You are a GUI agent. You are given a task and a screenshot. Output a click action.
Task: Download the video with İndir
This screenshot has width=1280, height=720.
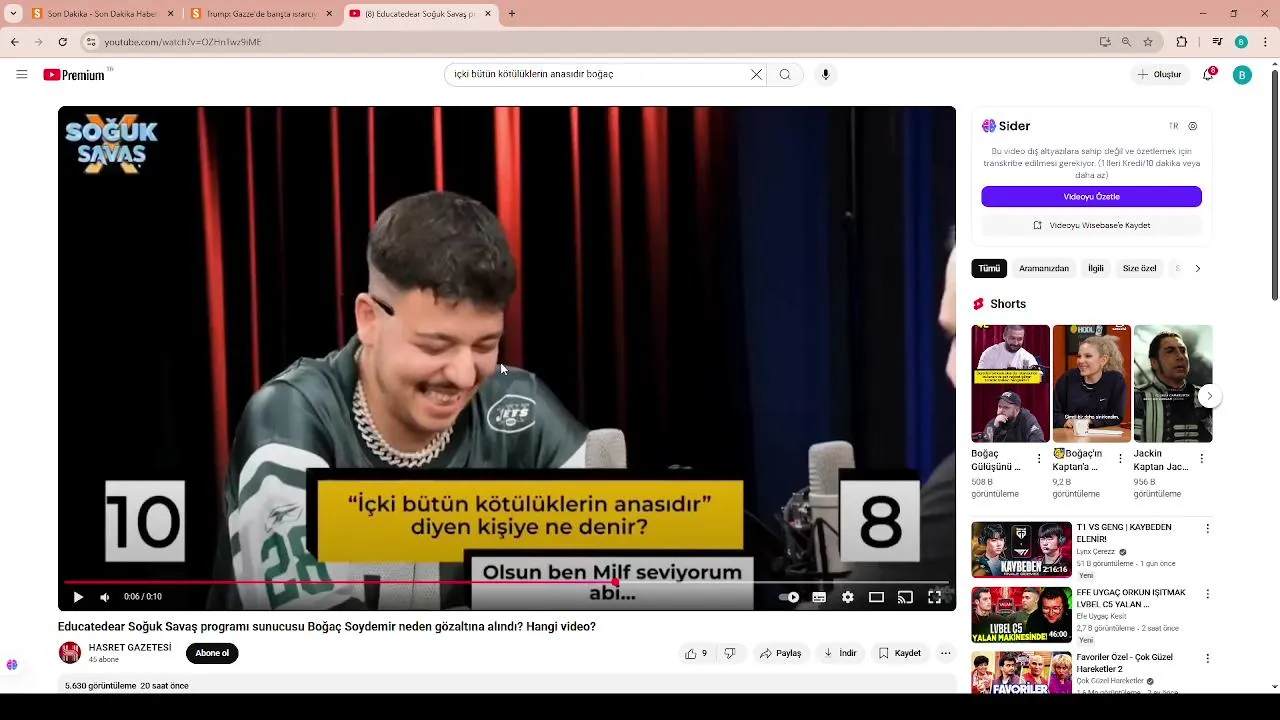(841, 653)
